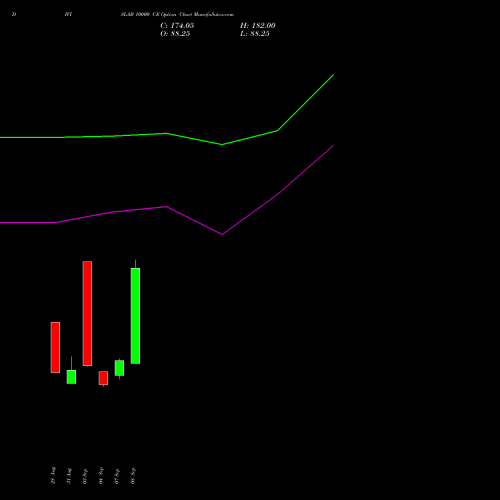The height and width of the screenshot is (500, 500).
Task: Click the low value 'L: 88.25'
Action: point(255,34)
